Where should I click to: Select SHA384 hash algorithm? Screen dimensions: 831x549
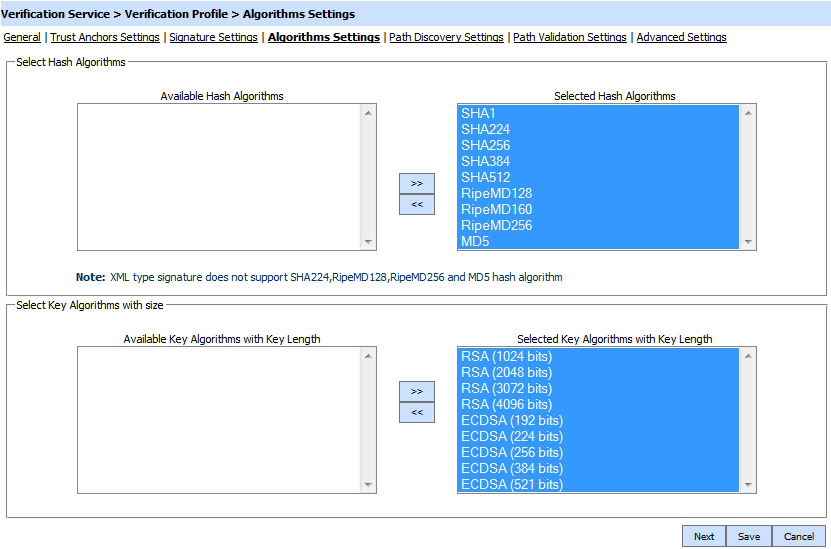coord(598,161)
